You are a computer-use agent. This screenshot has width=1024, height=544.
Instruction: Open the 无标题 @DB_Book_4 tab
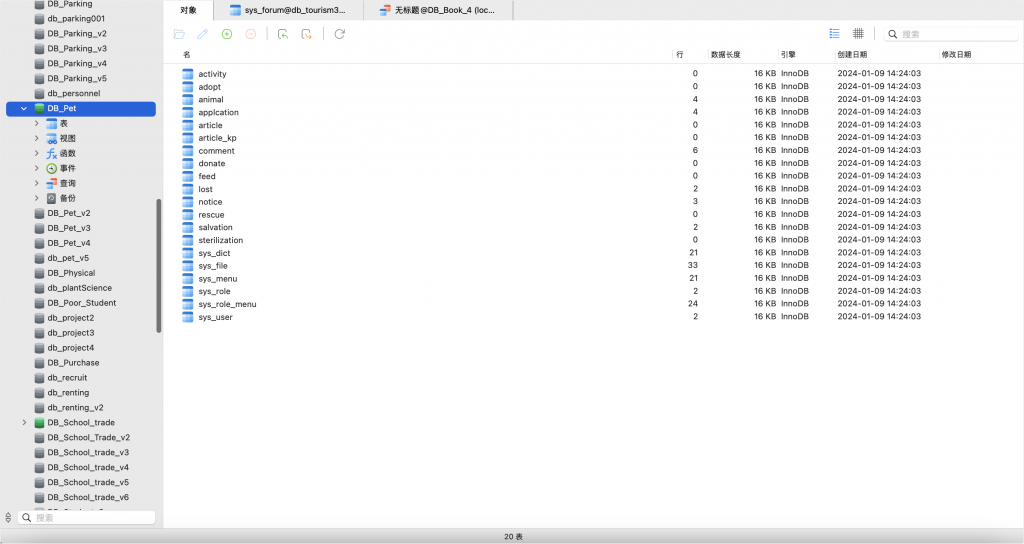[x=439, y=10]
